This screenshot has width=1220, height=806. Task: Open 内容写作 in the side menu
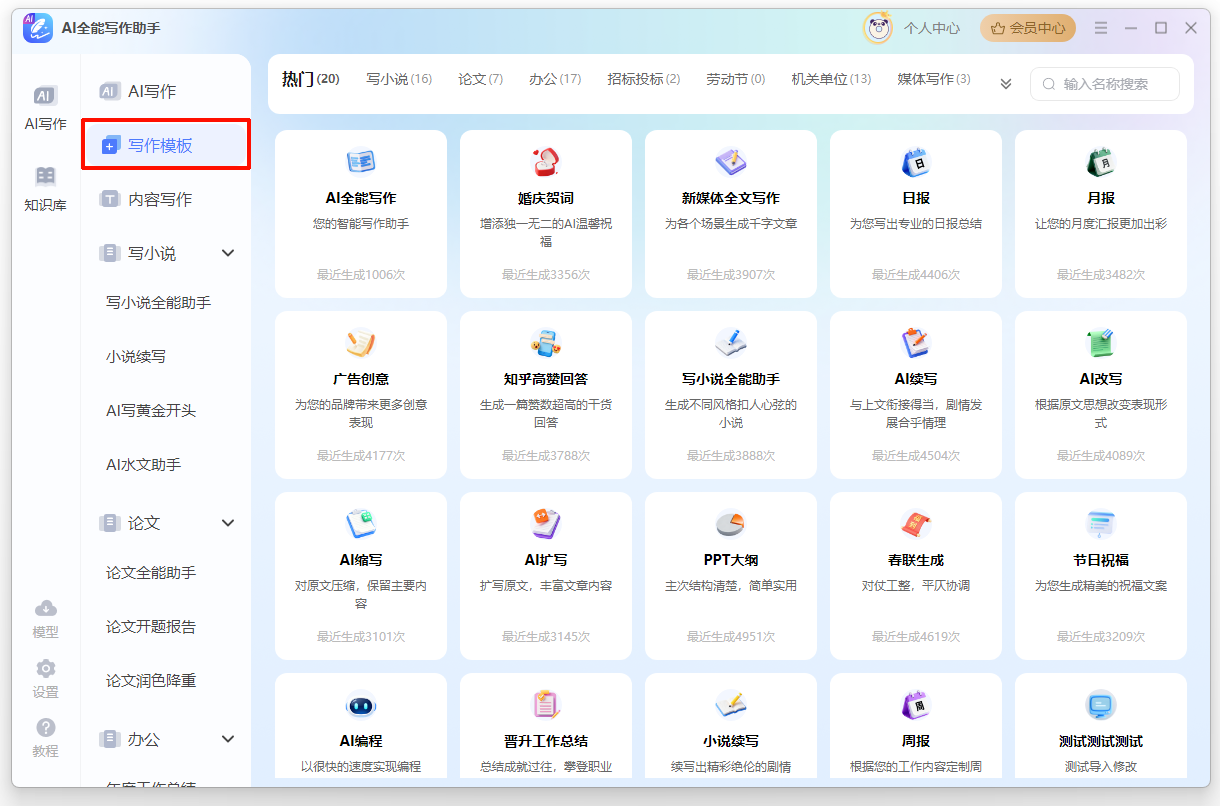click(160, 199)
